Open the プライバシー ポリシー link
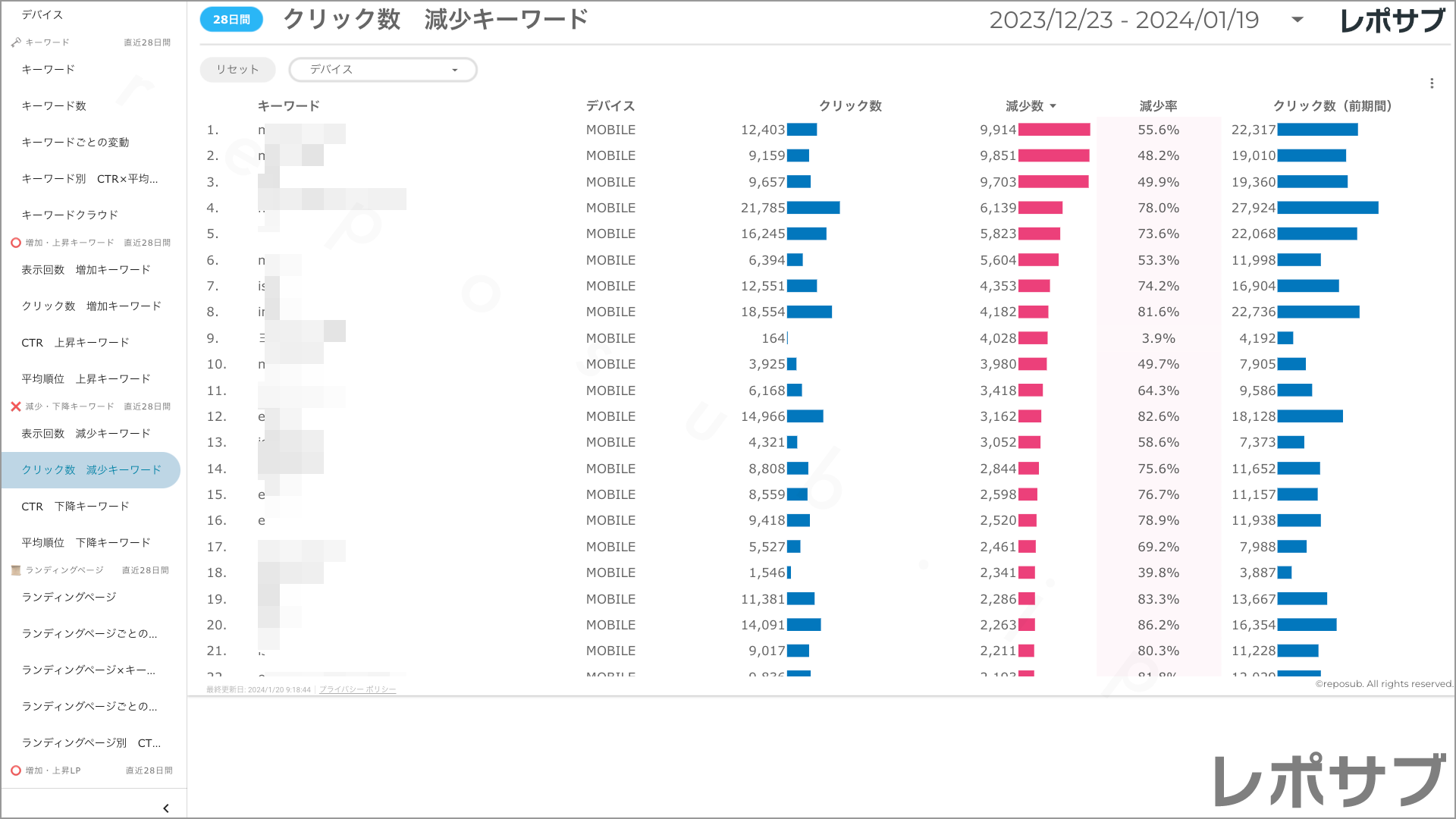Image resolution: width=1456 pixels, height=819 pixels. click(357, 689)
